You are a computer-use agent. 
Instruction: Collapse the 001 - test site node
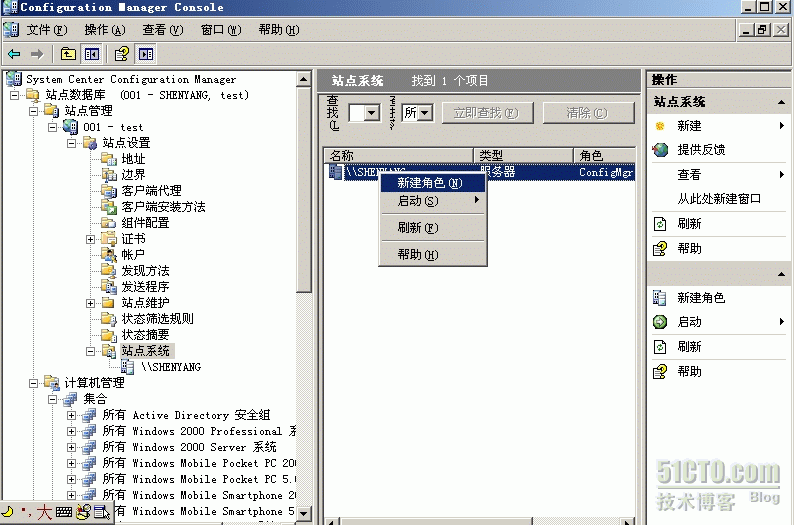53,127
